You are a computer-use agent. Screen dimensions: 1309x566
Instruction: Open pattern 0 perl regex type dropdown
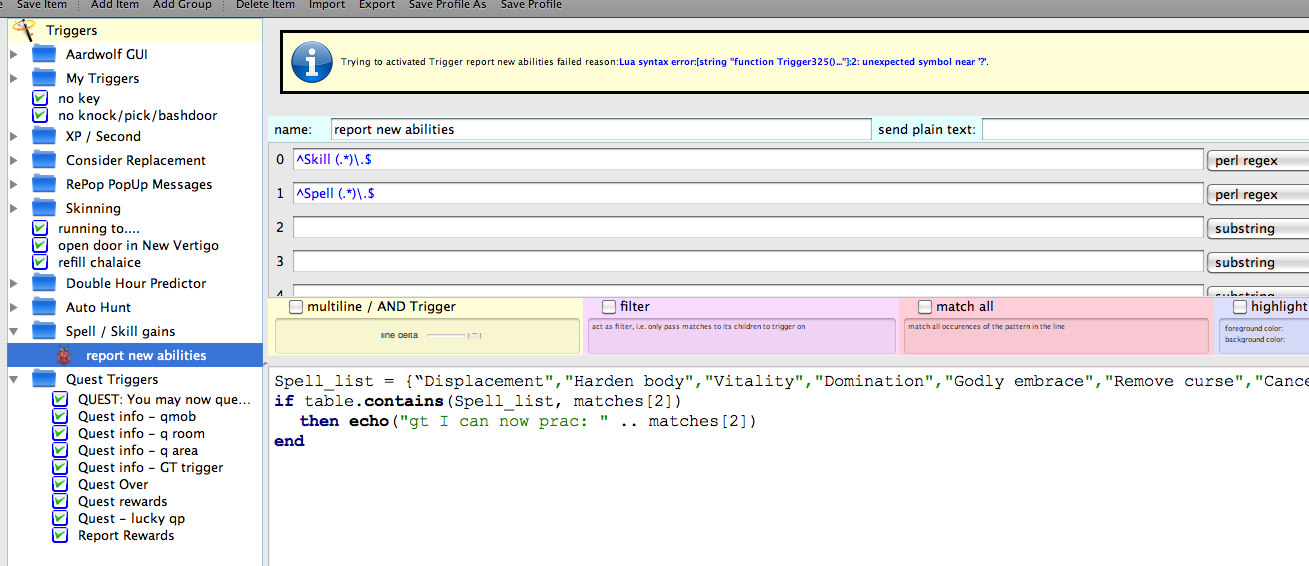point(1258,160)
